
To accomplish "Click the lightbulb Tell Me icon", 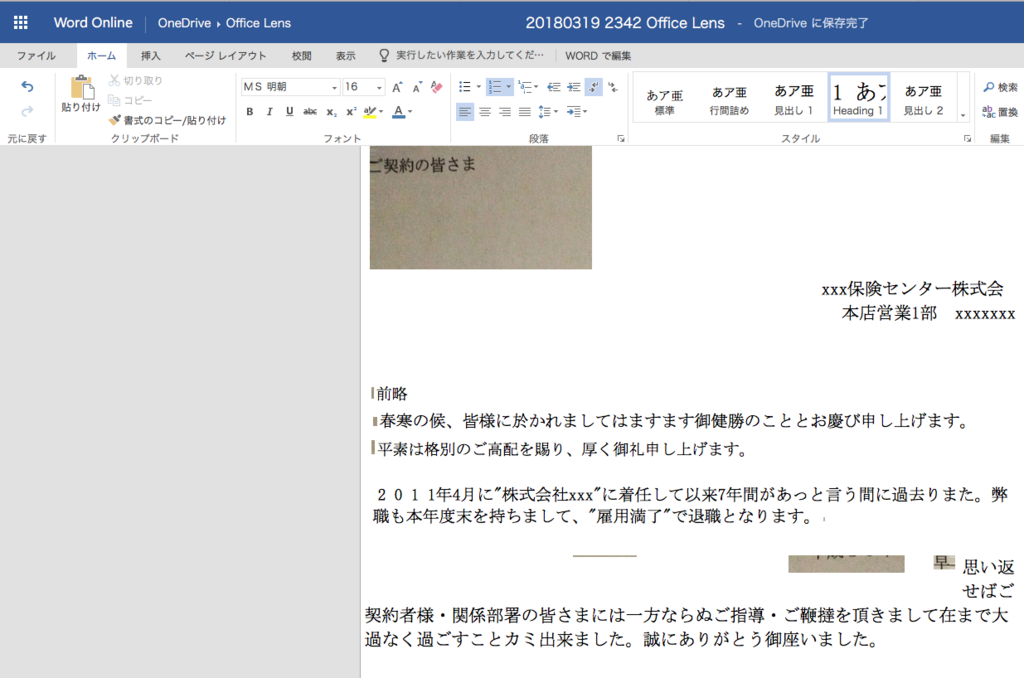I will coord(384,56).
